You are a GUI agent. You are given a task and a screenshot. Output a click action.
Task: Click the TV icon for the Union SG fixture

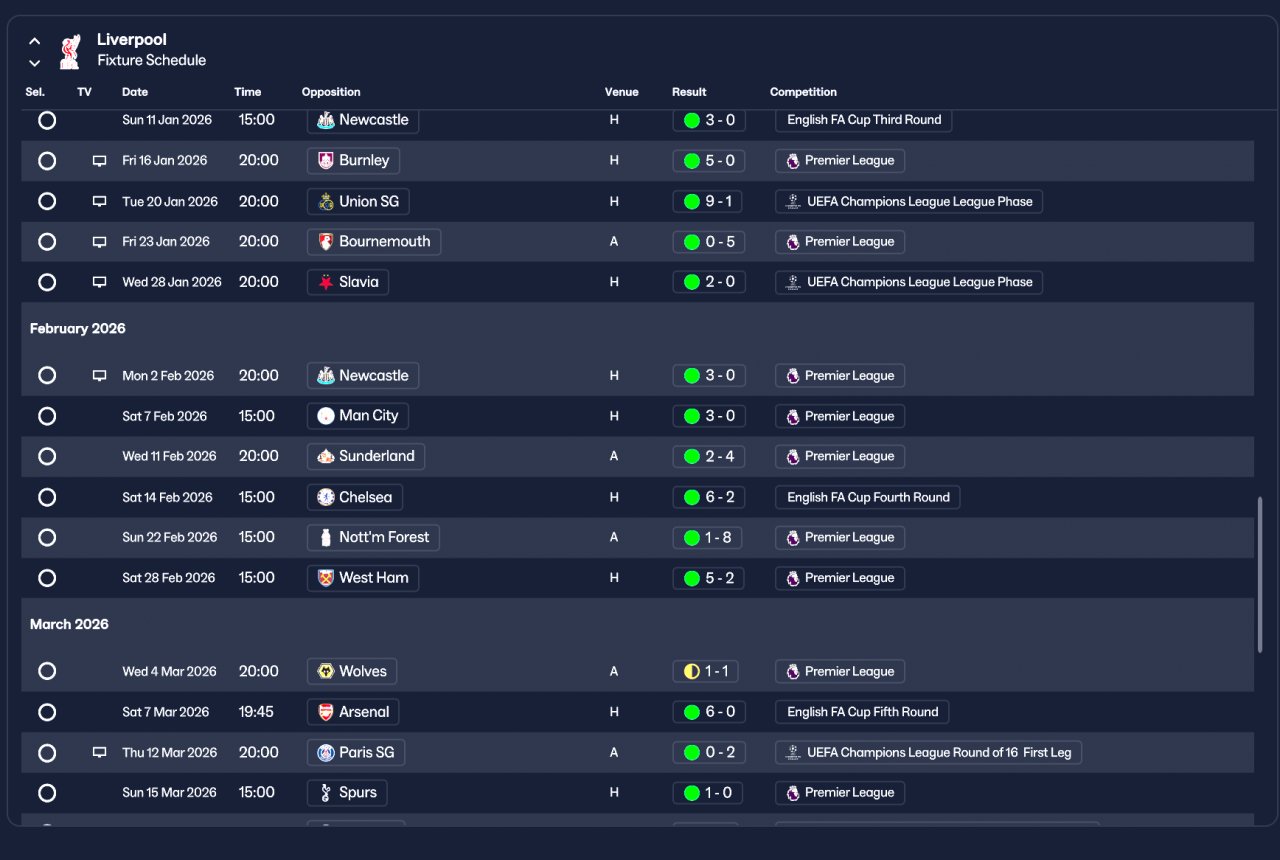99,202
